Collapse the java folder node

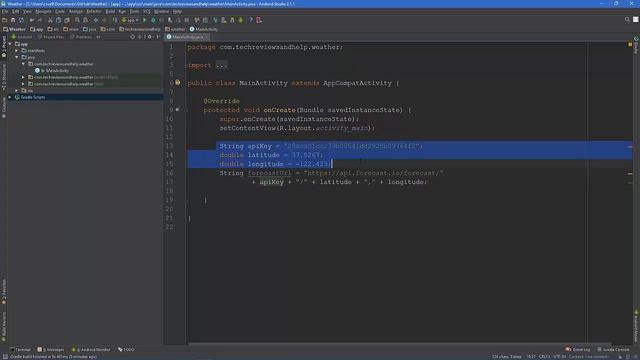[x=17, y=57]
